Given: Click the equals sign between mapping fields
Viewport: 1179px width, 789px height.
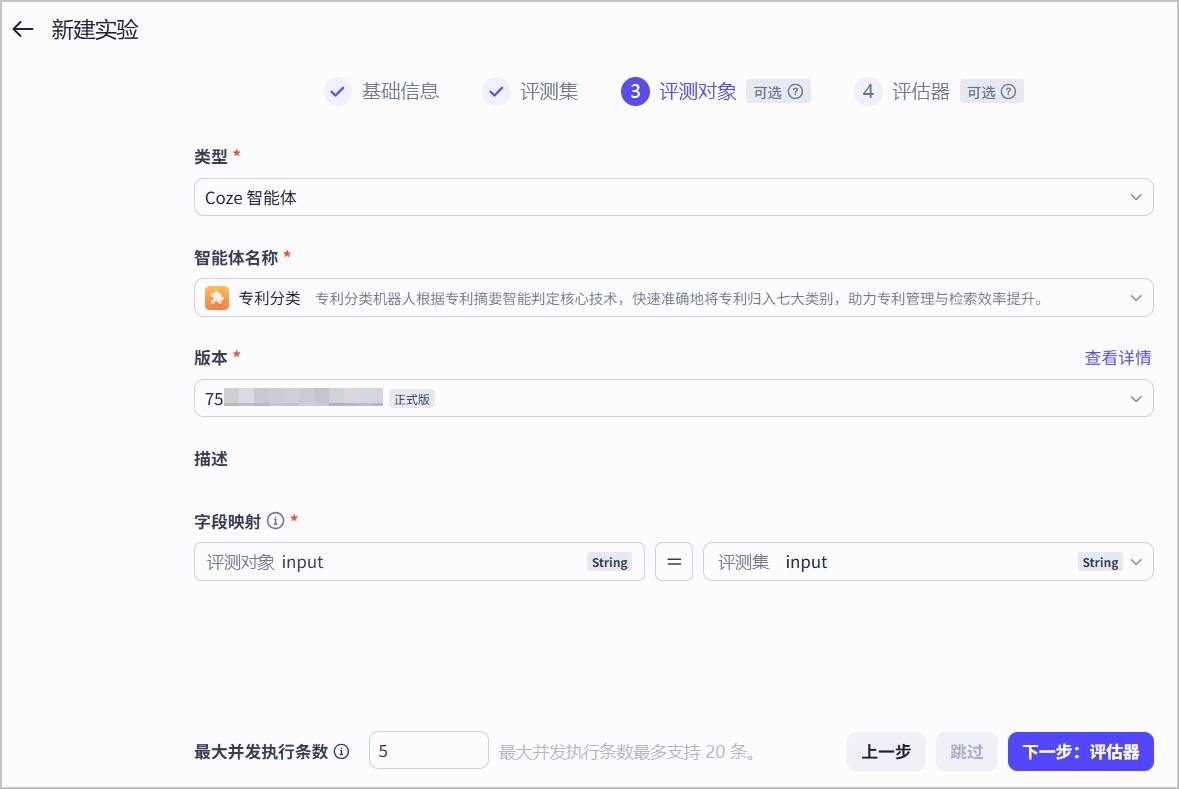Looking at the screenshot, I should tap(674, 562).
